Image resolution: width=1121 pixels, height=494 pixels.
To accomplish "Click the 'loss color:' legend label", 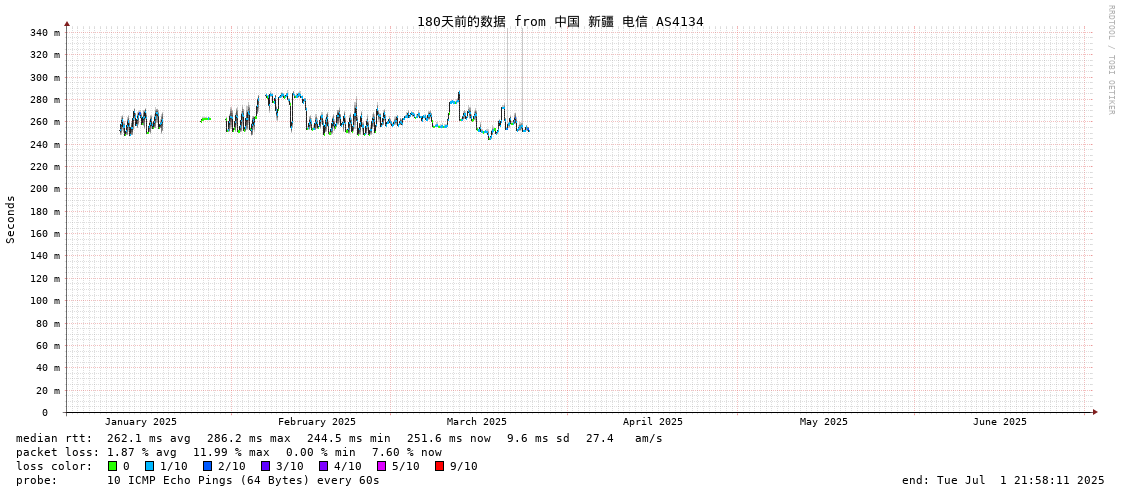I will 54,466.
